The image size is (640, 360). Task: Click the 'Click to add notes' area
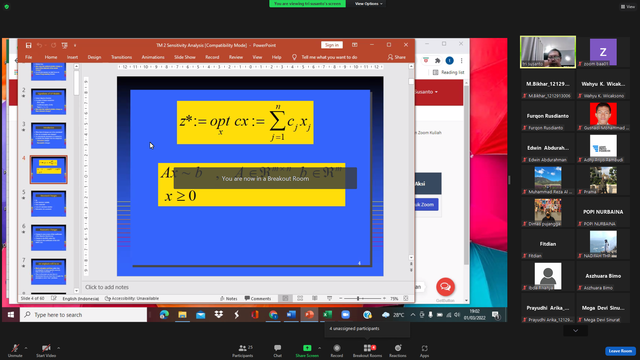107,287
